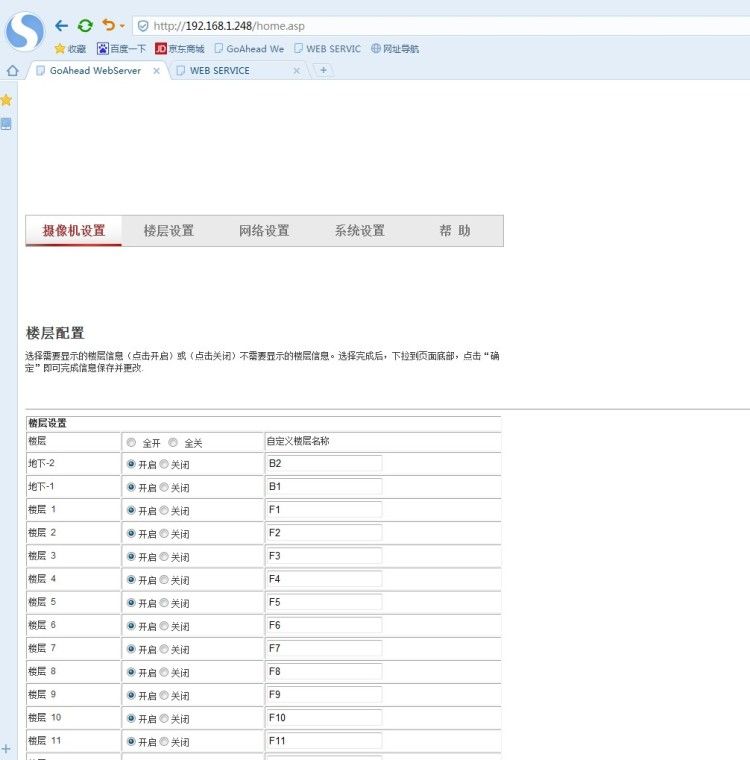Image resolution: width=750 pixels, height=760 pixels.
Task: Click the F6 floor name field
Action: (x=324, y=625)
